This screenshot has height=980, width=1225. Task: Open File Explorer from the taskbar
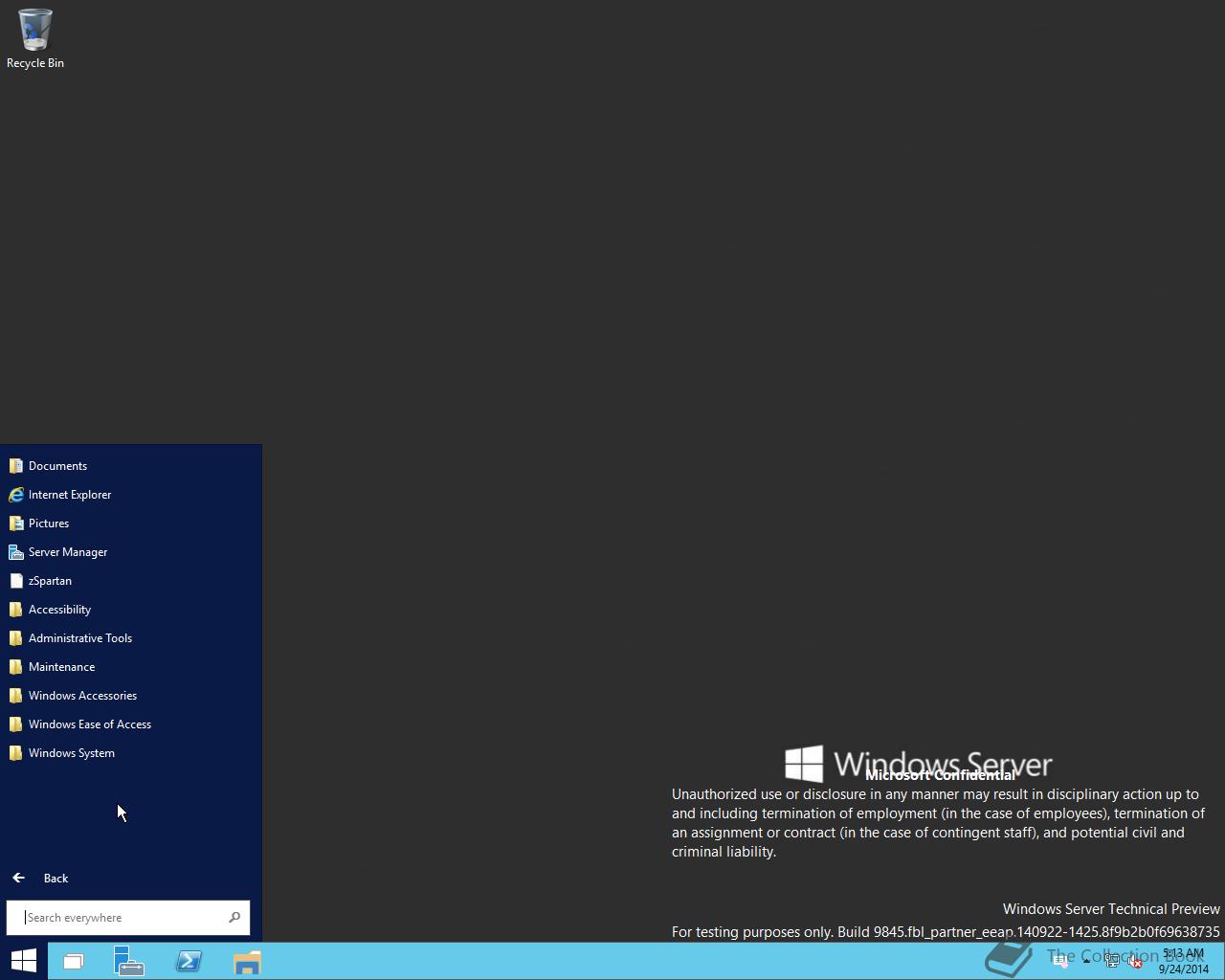(x=247, y=961)
